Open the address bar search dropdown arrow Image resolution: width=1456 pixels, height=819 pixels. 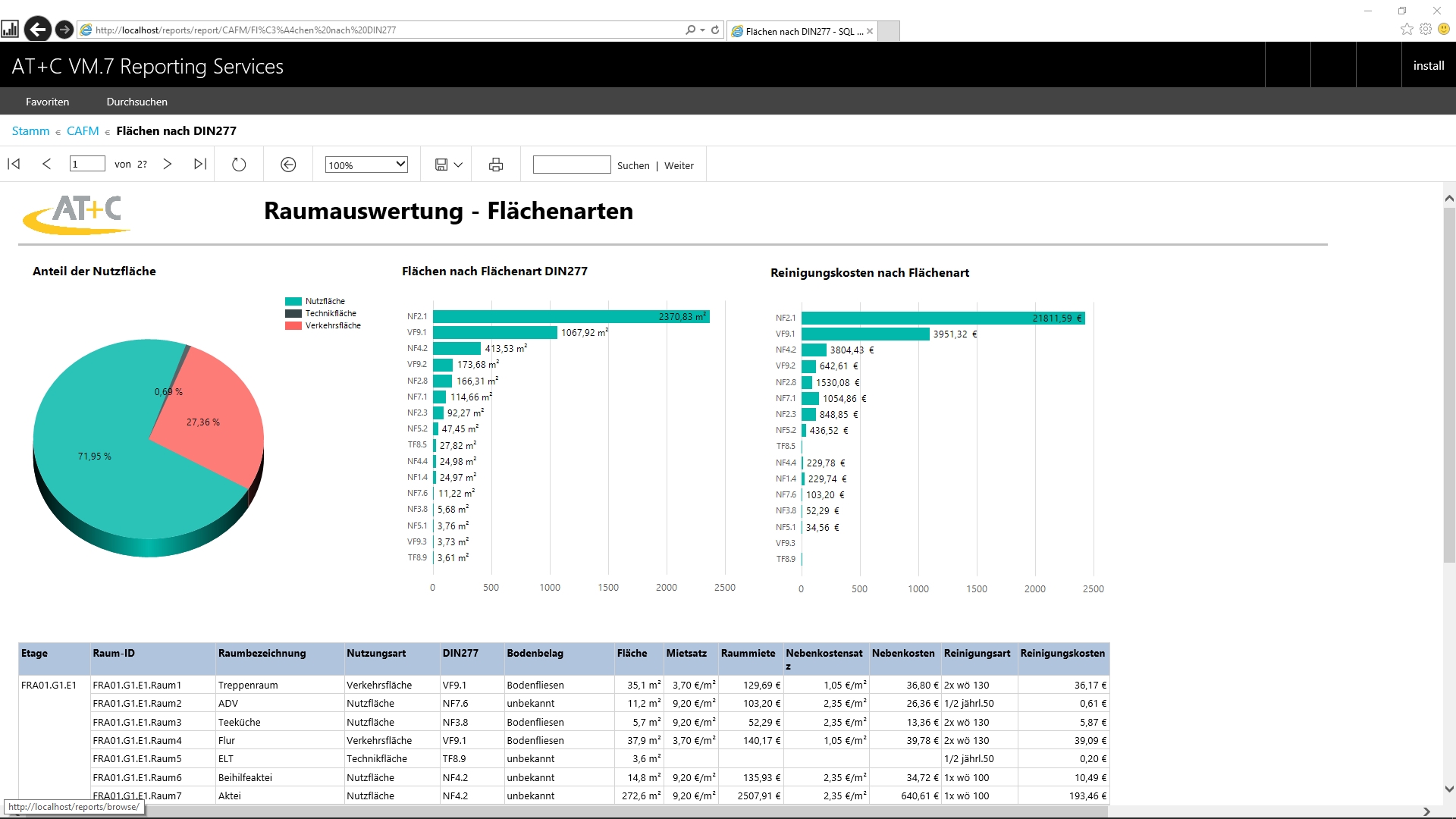tap(703, 30)
